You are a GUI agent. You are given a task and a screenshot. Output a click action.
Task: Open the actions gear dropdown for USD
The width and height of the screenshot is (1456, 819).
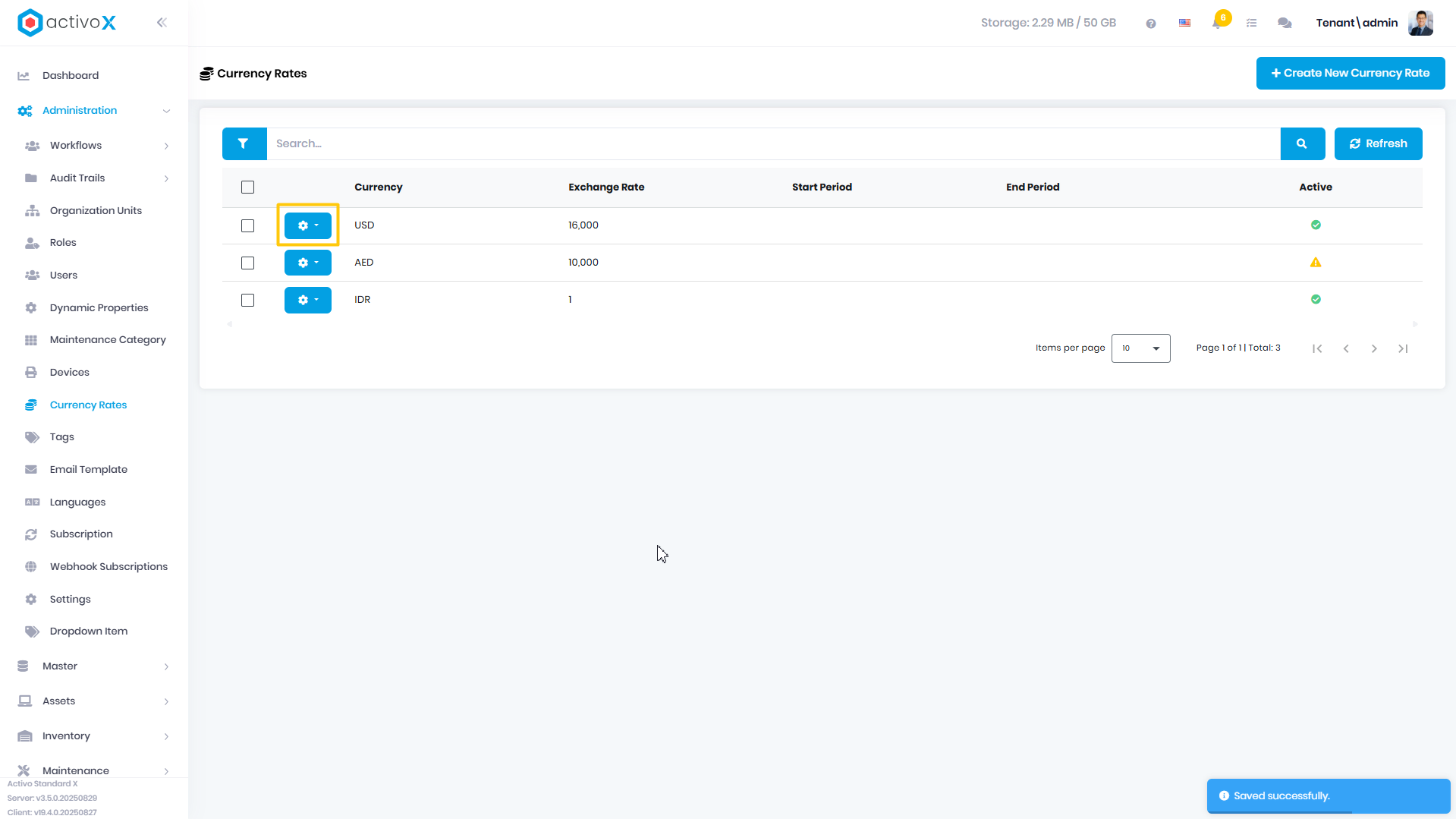click(x=308, y=225)
